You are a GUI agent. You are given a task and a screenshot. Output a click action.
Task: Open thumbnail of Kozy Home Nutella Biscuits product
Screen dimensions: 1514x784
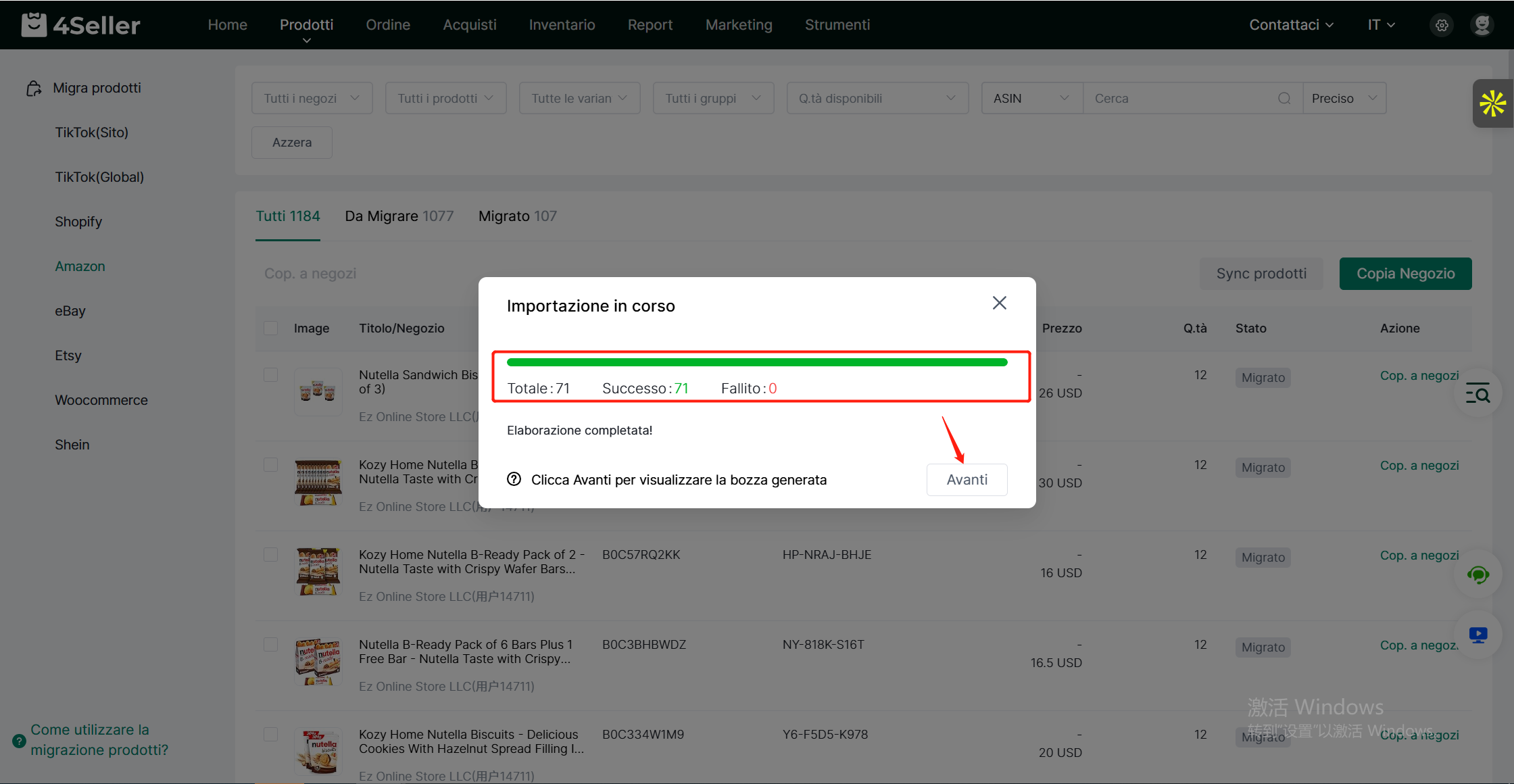click(318, 751)
